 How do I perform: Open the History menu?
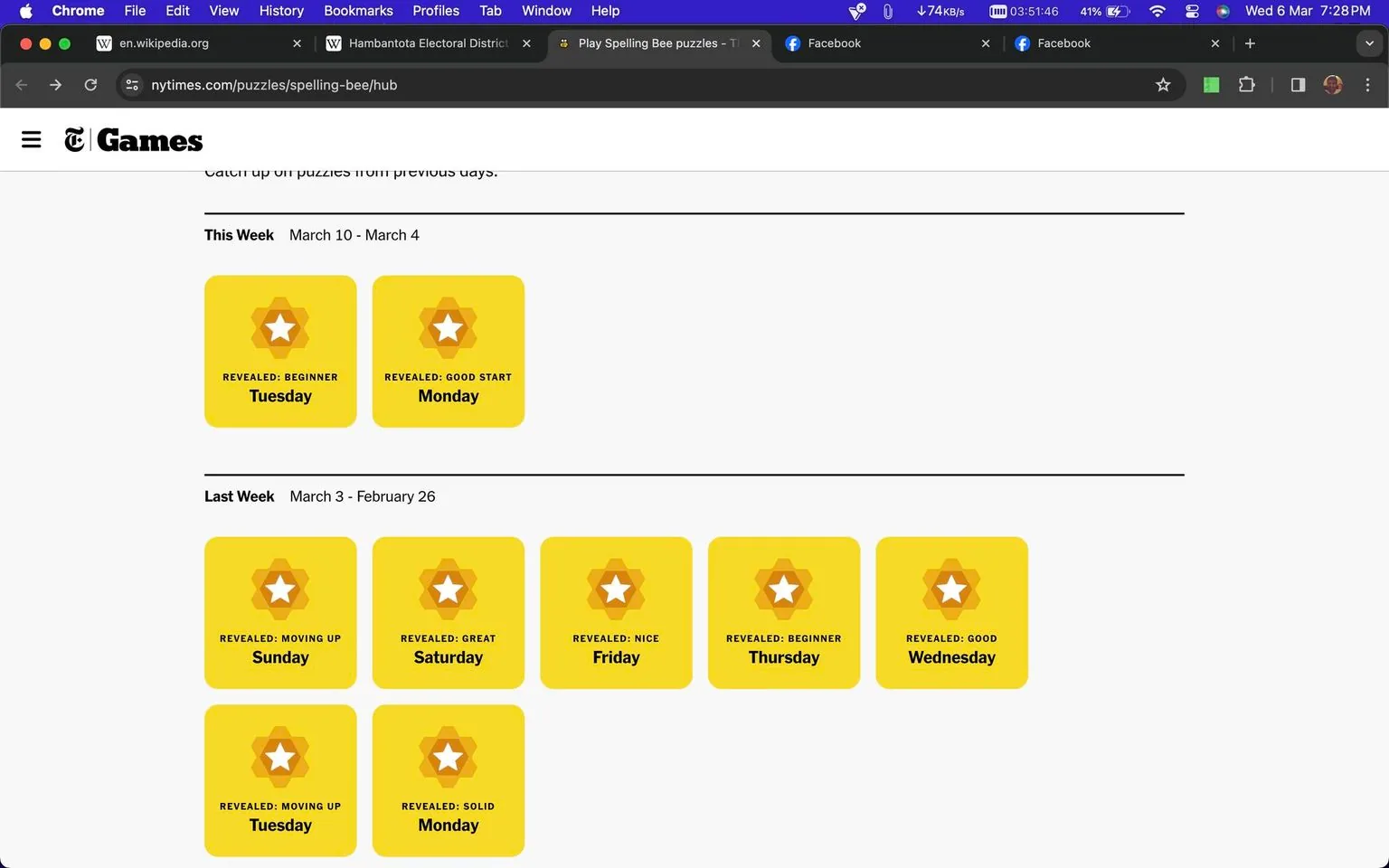(280, 11)
